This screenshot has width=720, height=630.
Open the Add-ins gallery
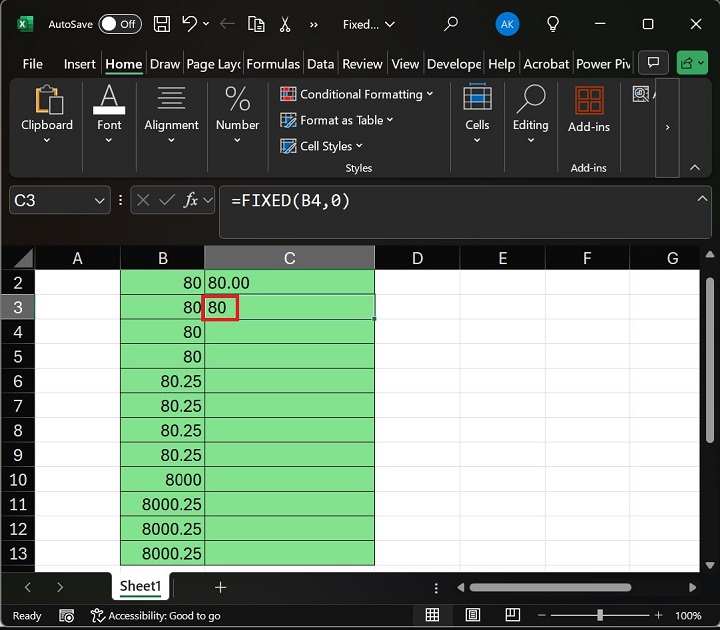pos(588,108)
